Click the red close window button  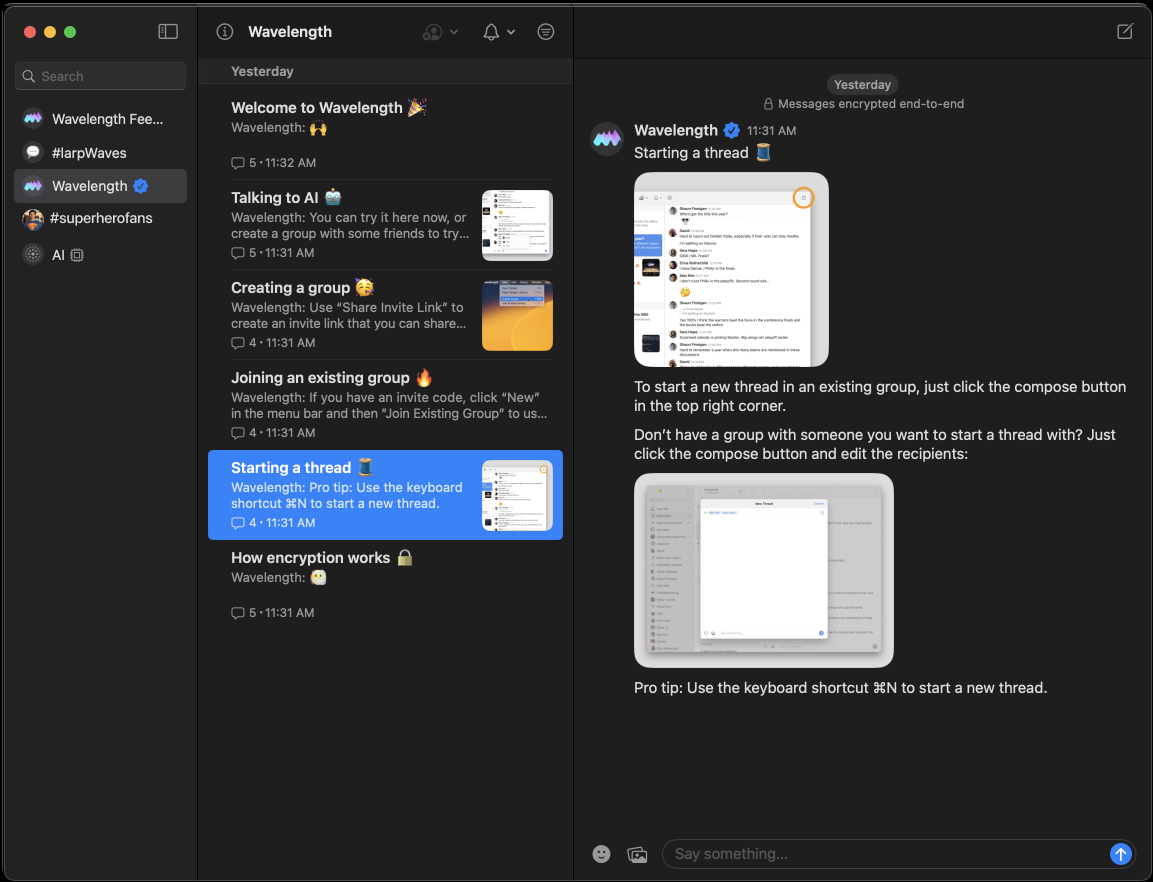29,32
